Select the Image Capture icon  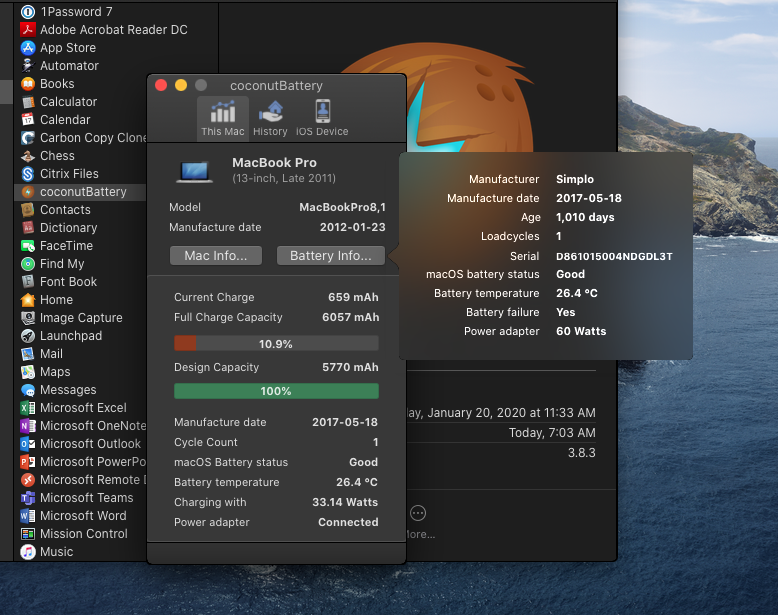tap(28, 318)
